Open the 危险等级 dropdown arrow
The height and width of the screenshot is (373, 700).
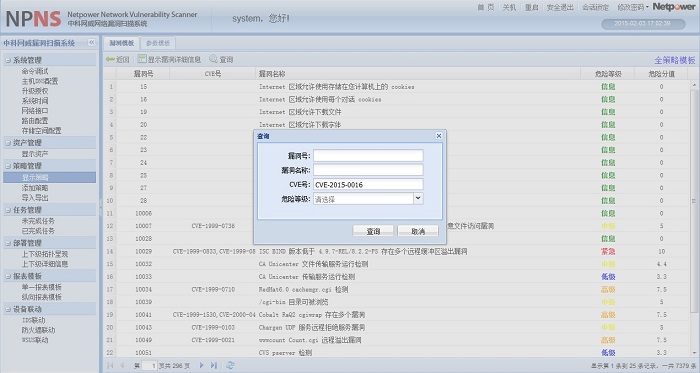point(418,199)
